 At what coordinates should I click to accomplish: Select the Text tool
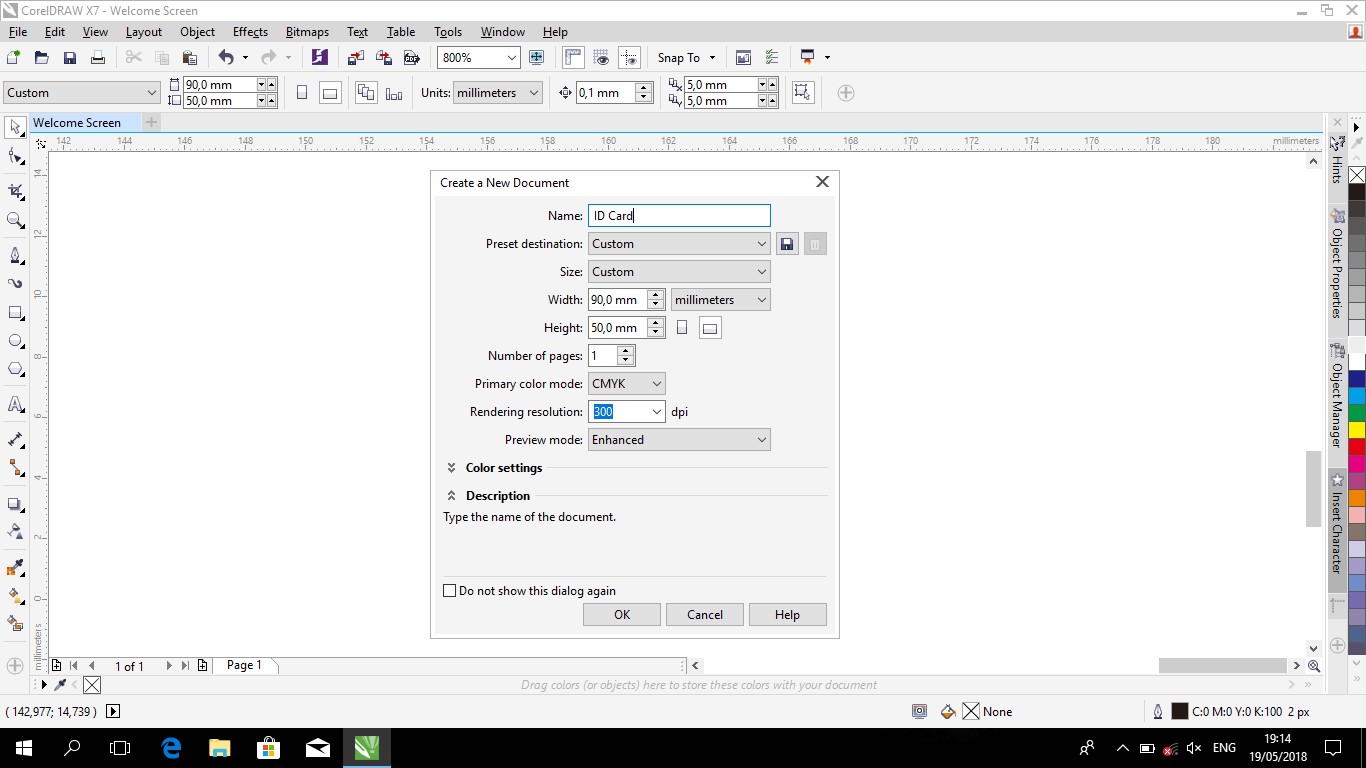coord(15,405)
